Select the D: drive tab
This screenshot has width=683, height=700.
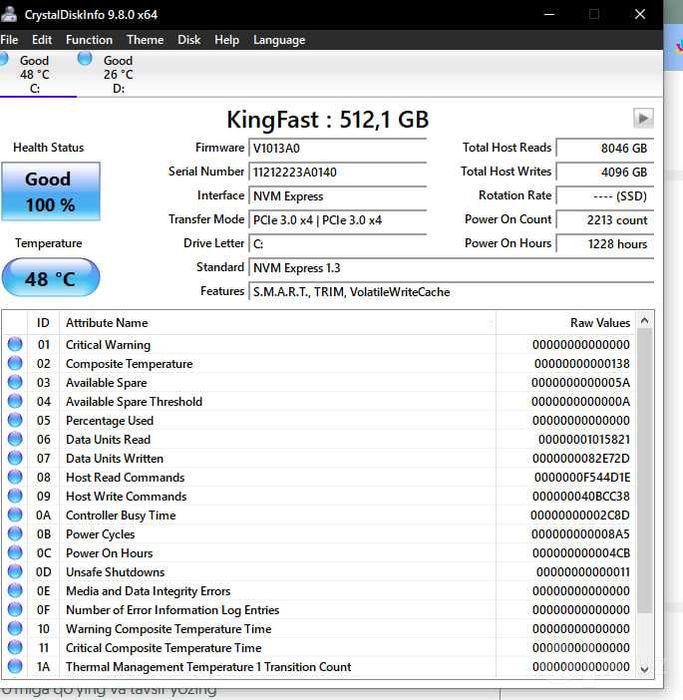click(118, 74)
